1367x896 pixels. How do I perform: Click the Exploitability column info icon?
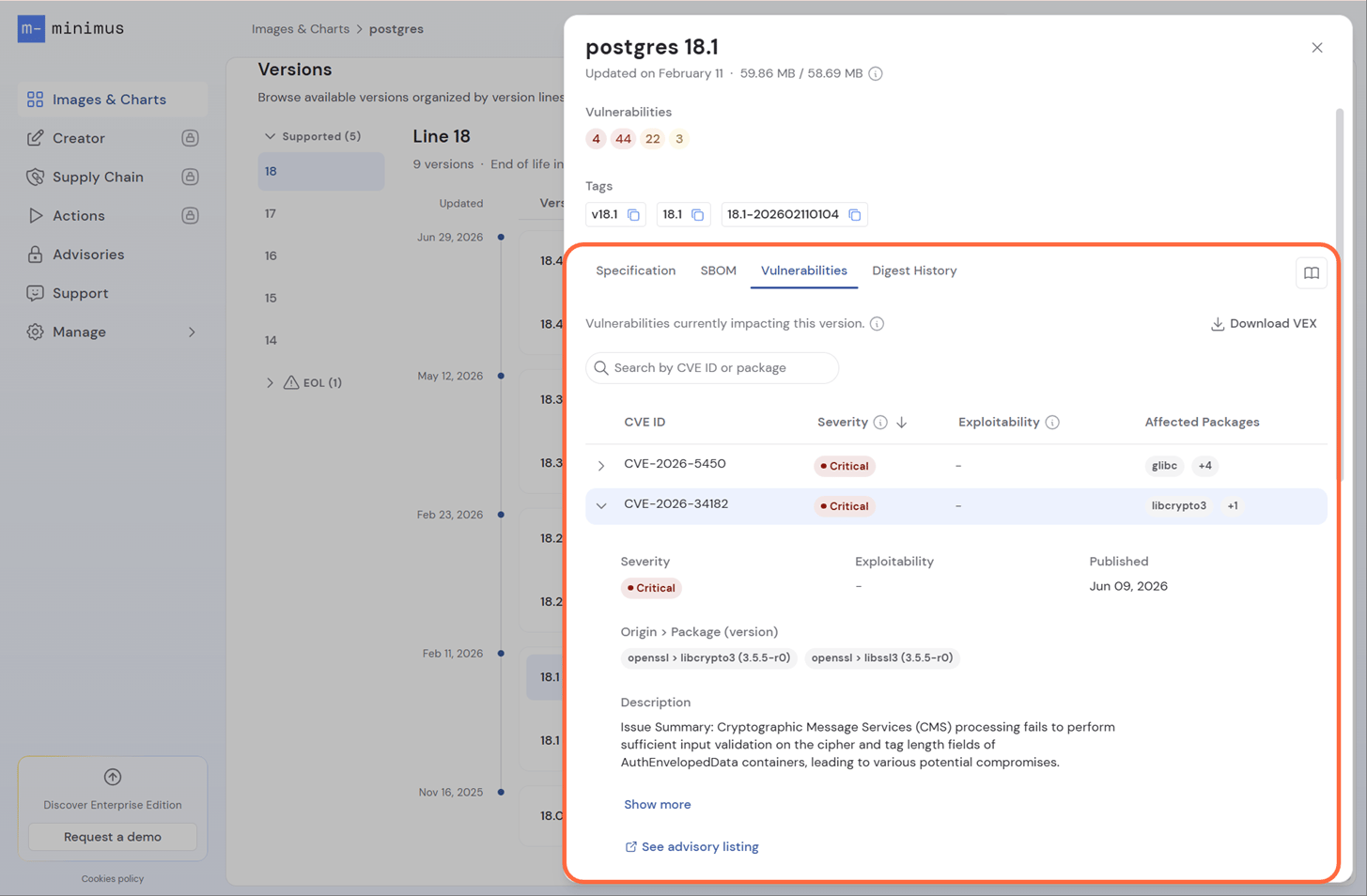1052,423
